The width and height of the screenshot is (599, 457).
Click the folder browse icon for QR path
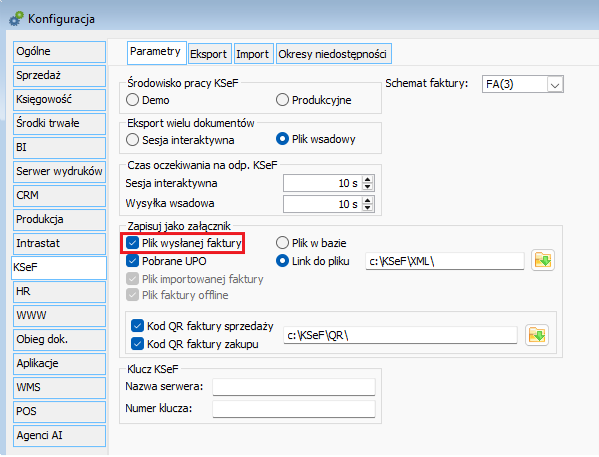coord(537,335)
